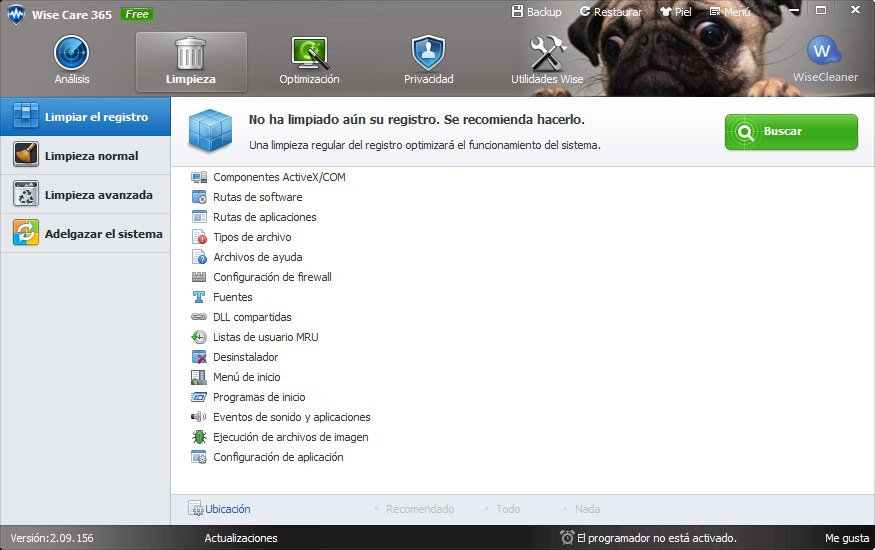Click 'El programador no está activado' text

pos(656,538)
